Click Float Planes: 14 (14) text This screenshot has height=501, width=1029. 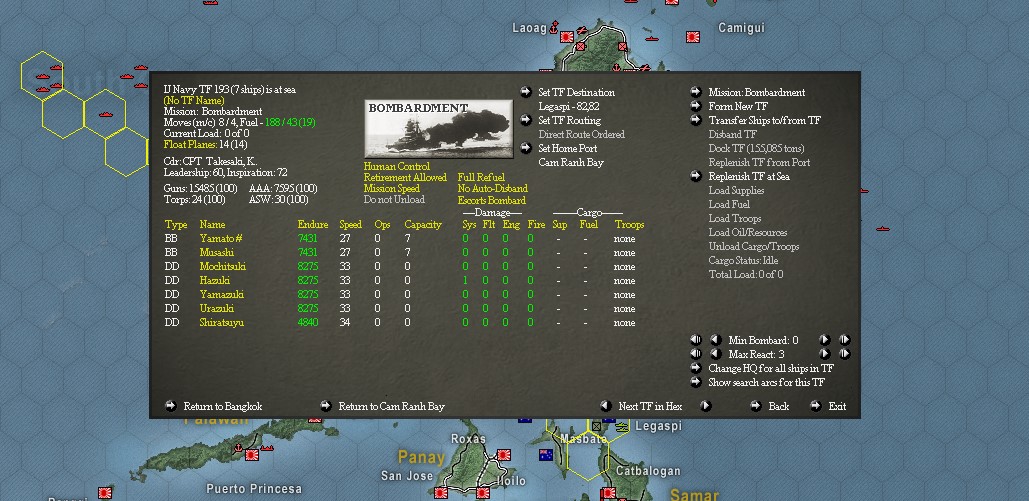(x=205, y=144)
